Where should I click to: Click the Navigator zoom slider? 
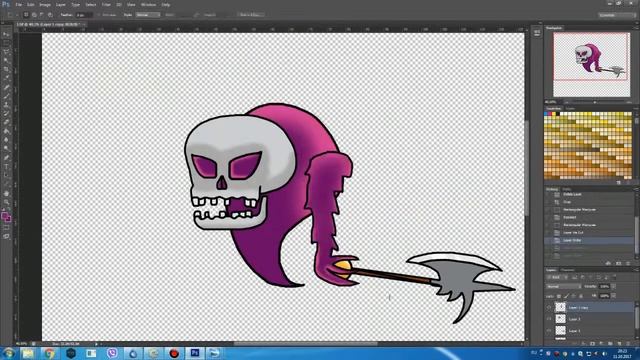pyautogui.click(x=595, y=102)
